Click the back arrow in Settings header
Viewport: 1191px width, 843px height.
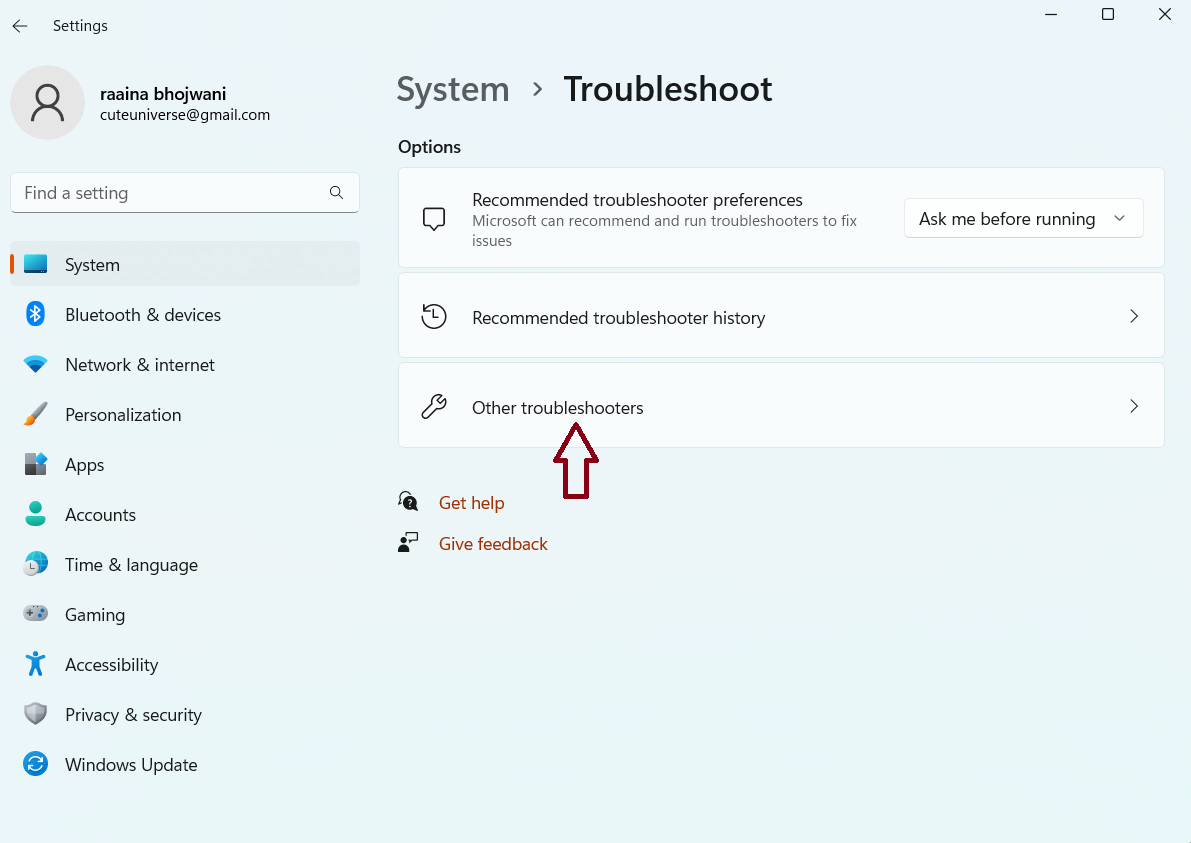(20, 26)
